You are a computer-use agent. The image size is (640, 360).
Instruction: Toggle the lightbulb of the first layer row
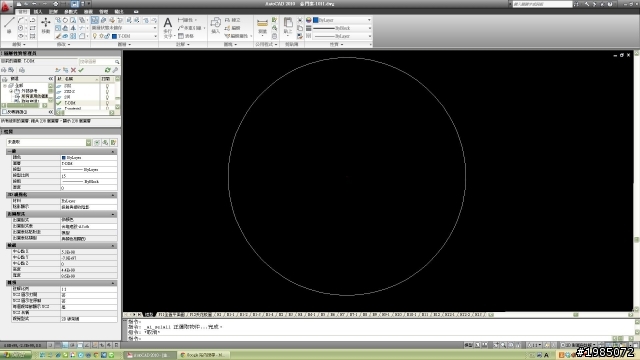coord(107,86)
